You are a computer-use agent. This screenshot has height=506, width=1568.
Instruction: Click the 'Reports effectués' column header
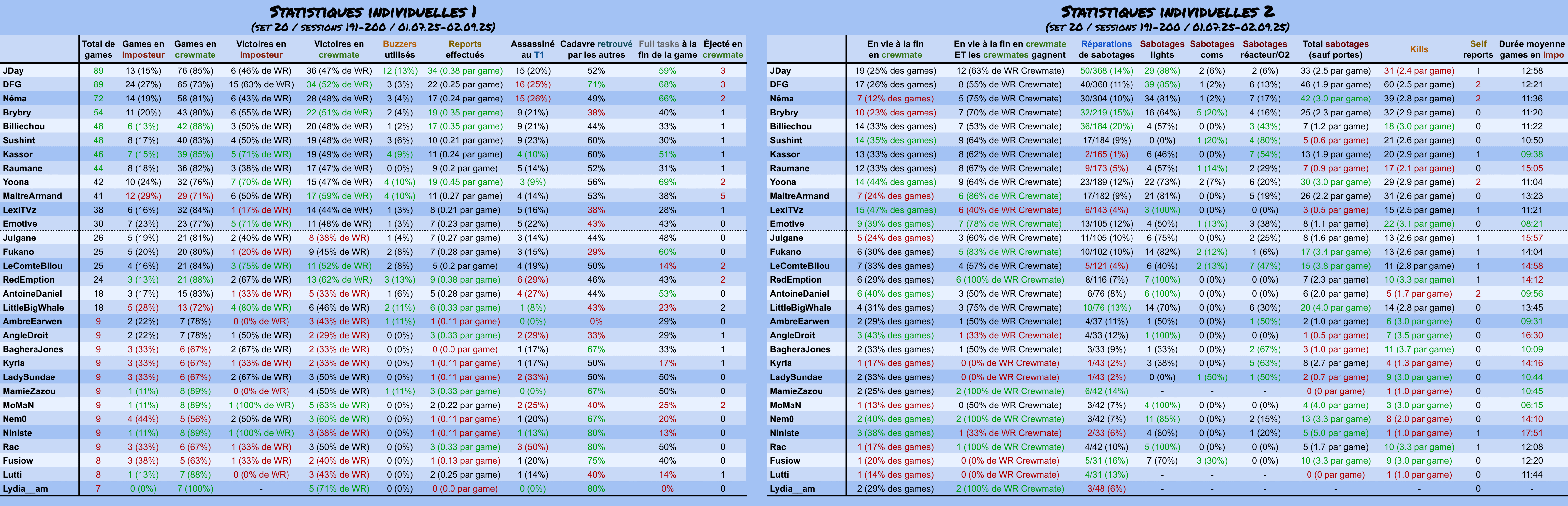(465, 49)
